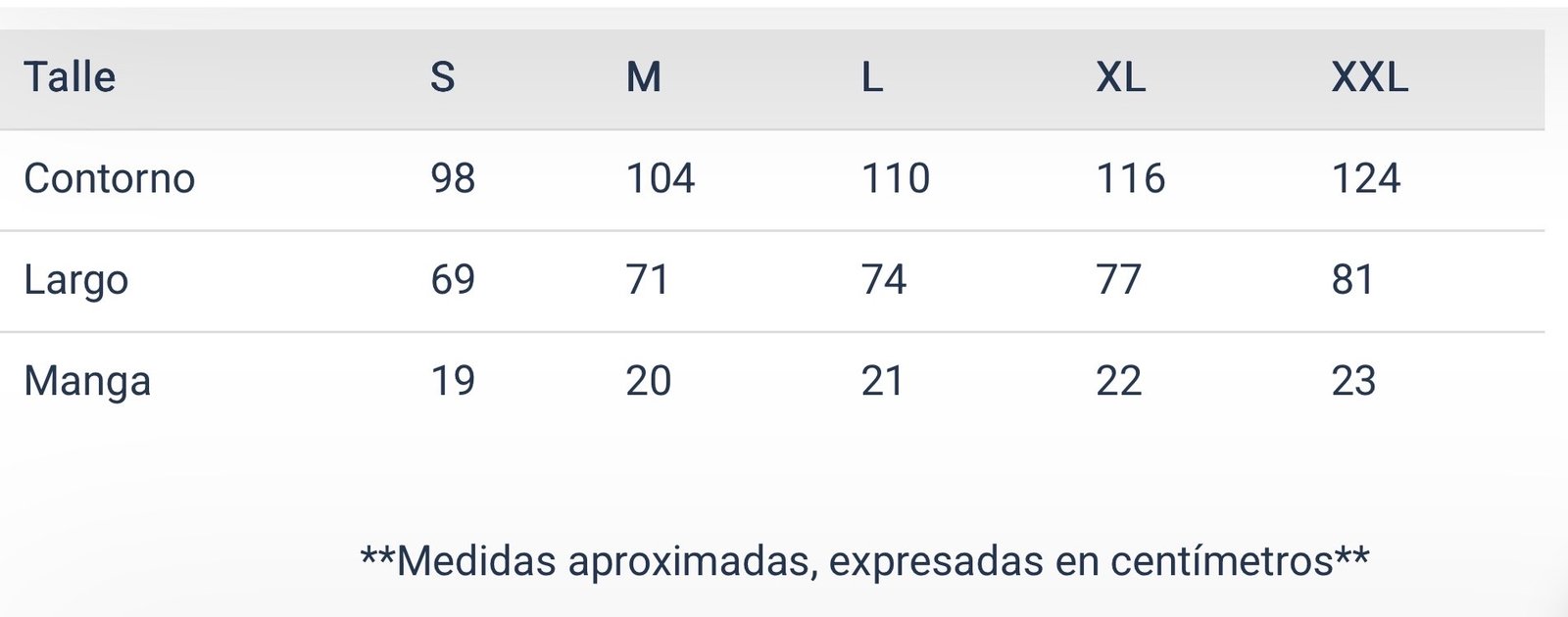Select Largo value 74 for size L
The image size is (1568, 617).
pos(884,280)
